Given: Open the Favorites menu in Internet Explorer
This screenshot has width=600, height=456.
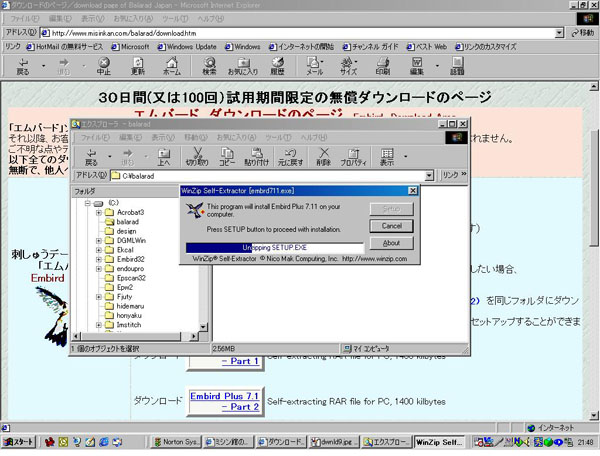Looking at the screenshot, I should [x=134, y=19].
